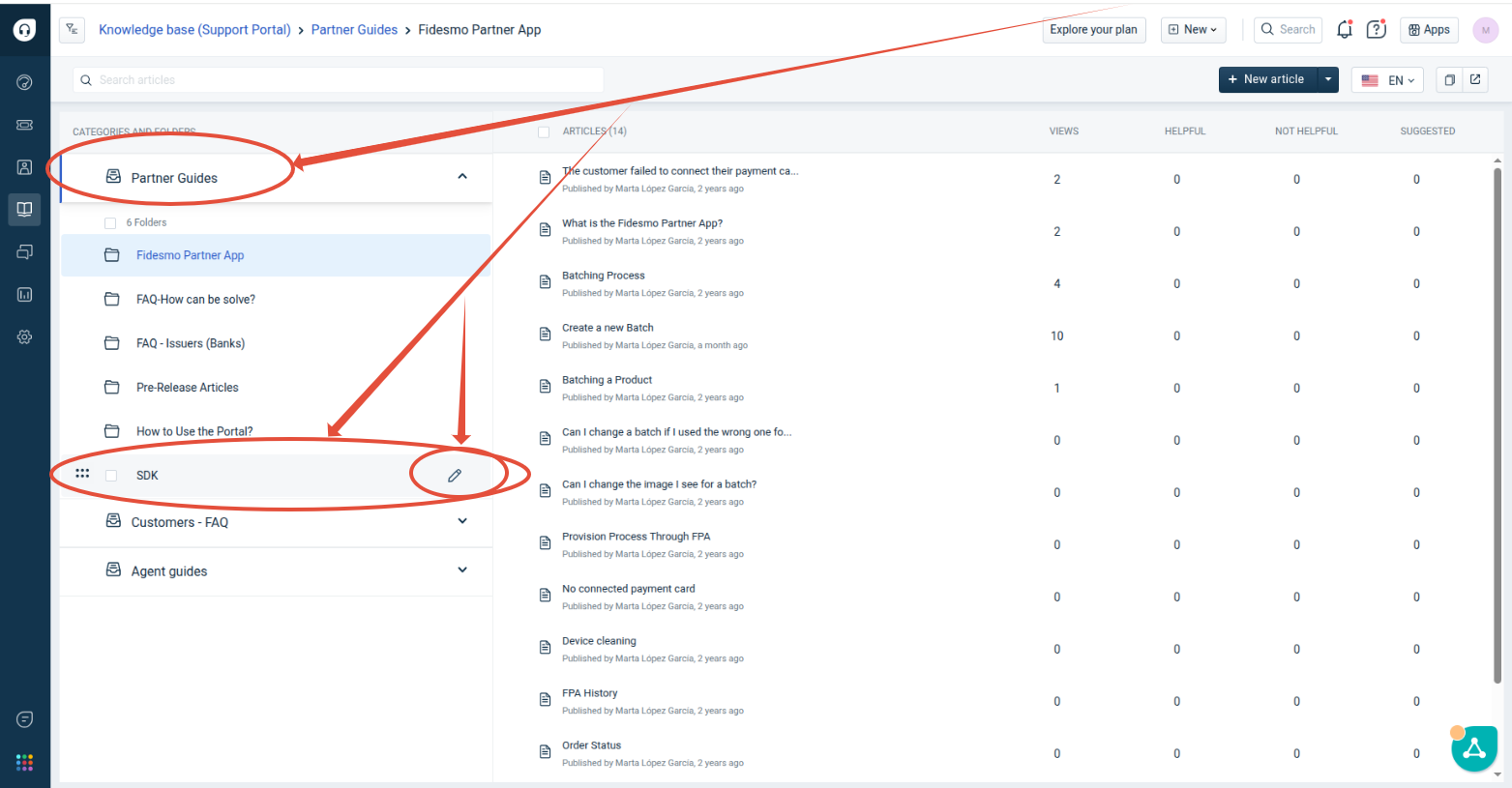Open the New article dropdown arrow

click(x=1328, y=80)
